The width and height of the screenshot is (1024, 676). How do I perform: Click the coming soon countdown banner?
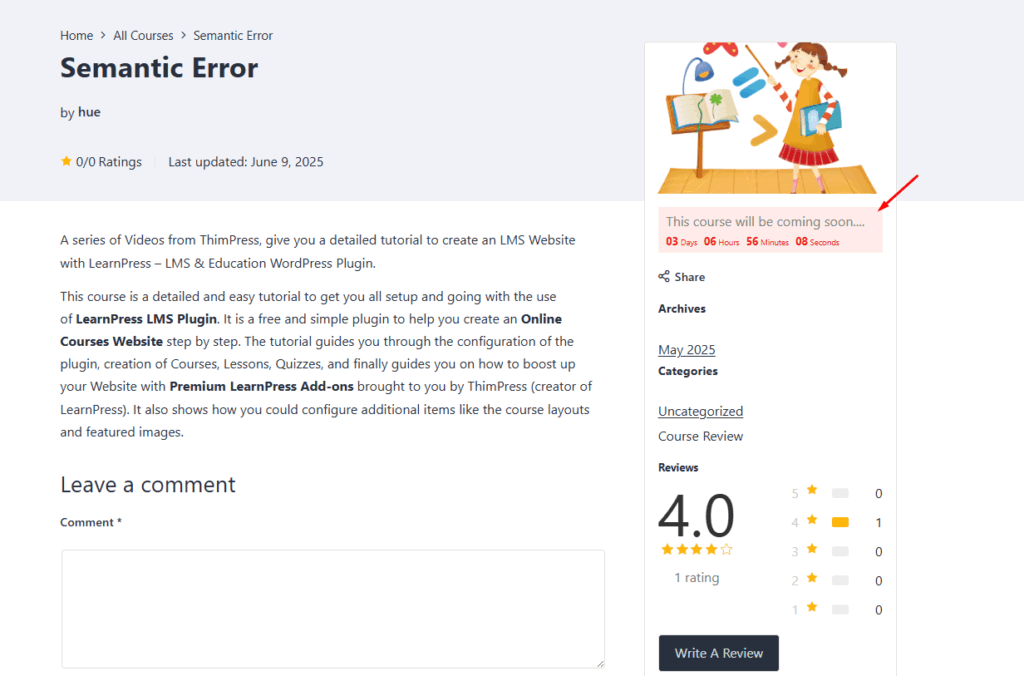(769, 230)
